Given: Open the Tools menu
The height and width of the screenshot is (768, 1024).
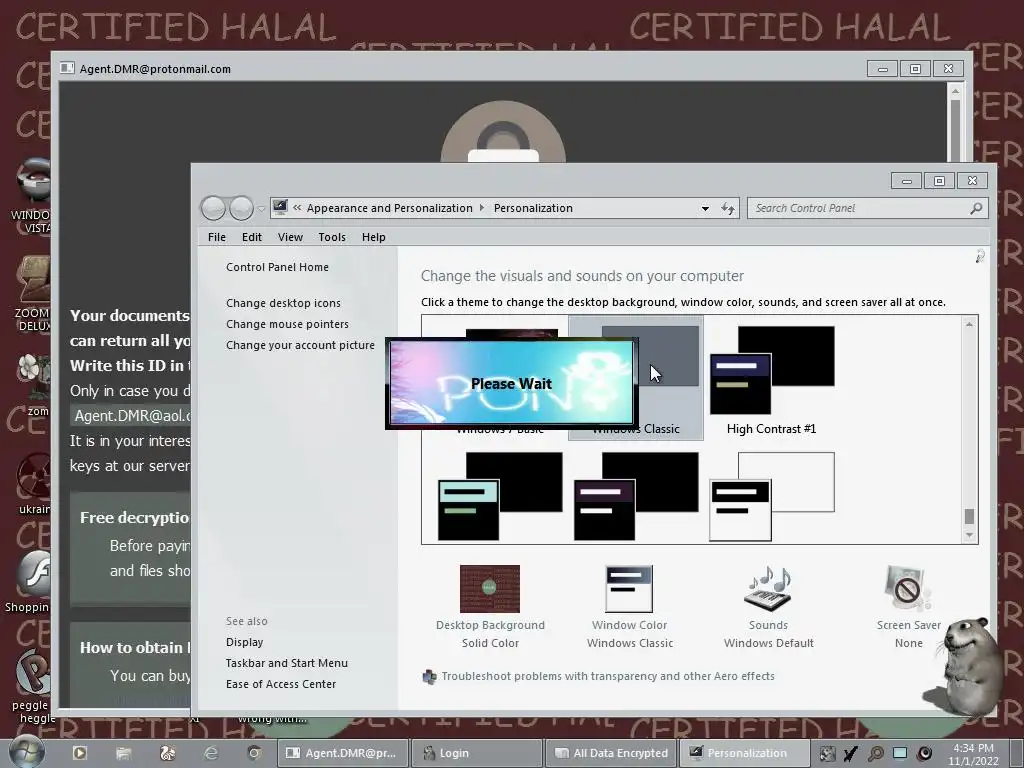Looking at the screenshot, I should 332,237.
